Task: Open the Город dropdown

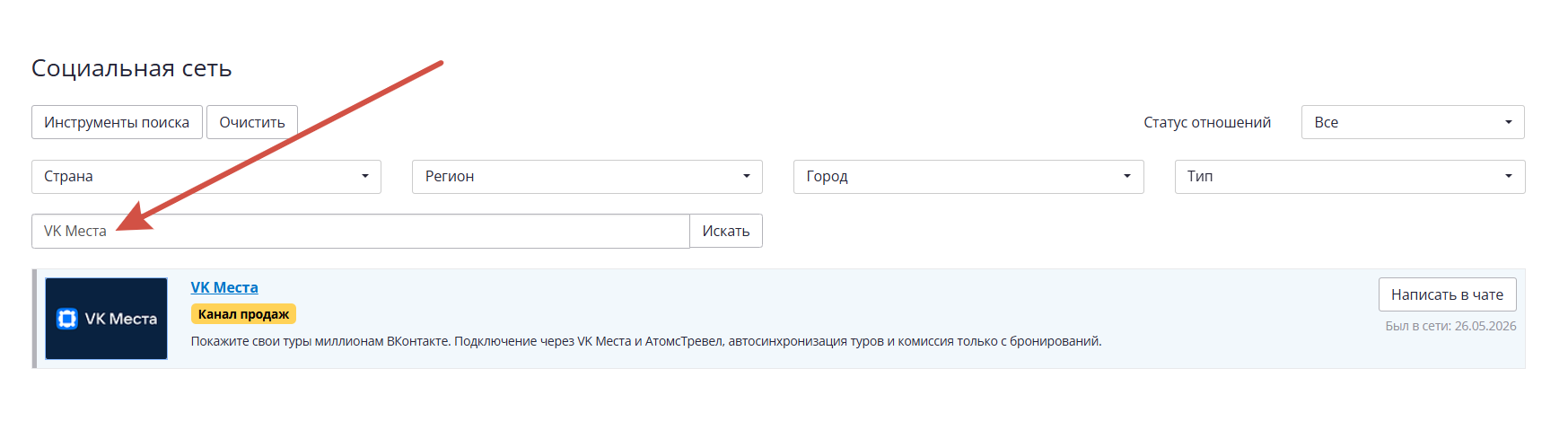Action: click(968, 177)
